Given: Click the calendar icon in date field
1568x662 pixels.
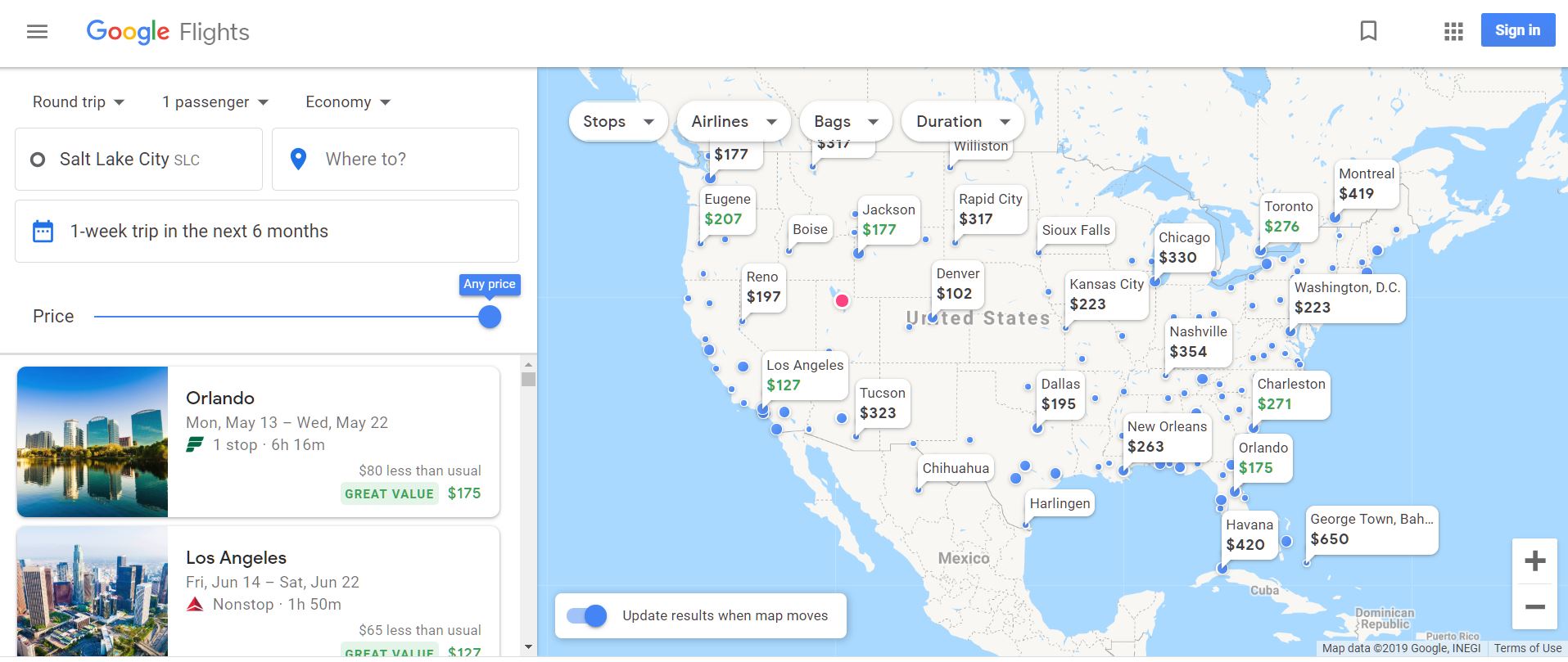Looking at the screenshot, I should [x=43, y=232].
